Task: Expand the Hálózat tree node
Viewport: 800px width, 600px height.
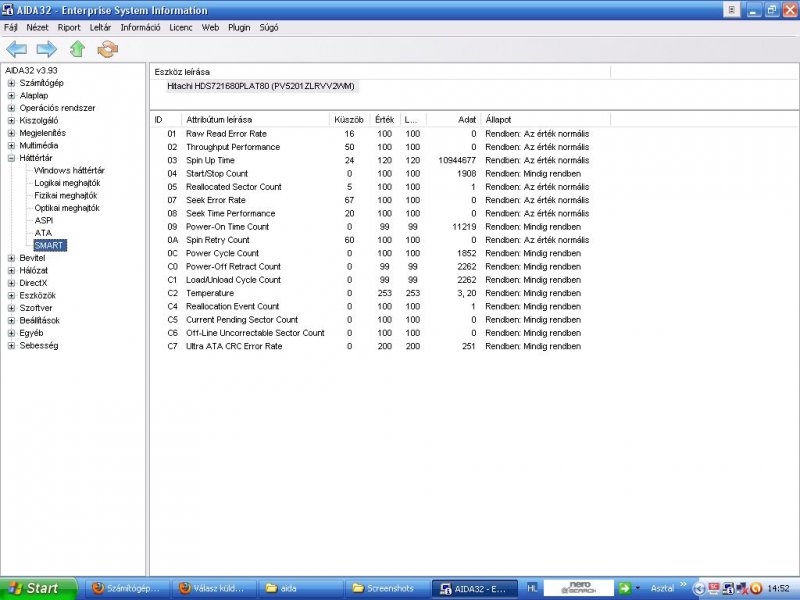Action: pyautogui.click(x=11, y=270)
